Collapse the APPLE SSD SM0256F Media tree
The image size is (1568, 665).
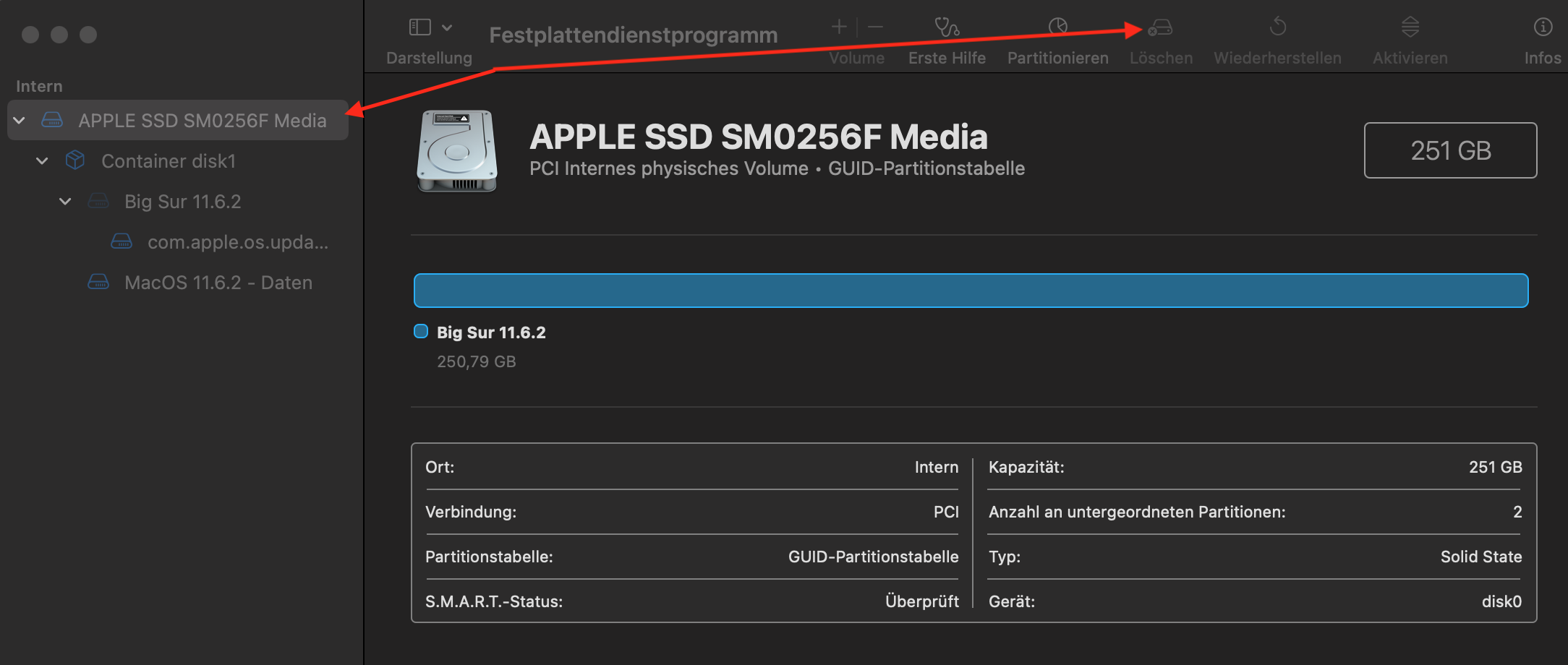point(20,120)
